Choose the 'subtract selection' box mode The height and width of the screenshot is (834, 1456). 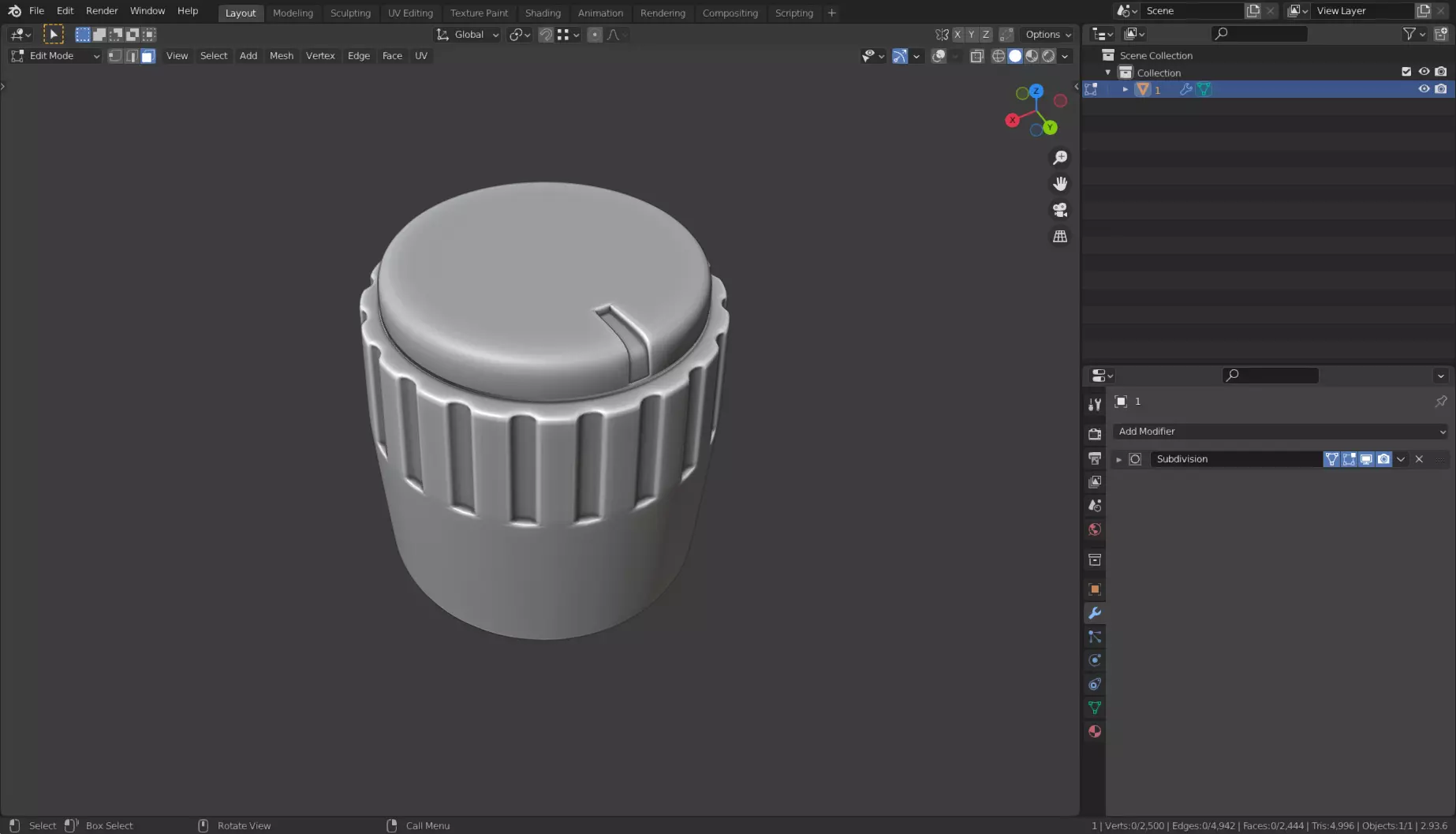[116, 35]
